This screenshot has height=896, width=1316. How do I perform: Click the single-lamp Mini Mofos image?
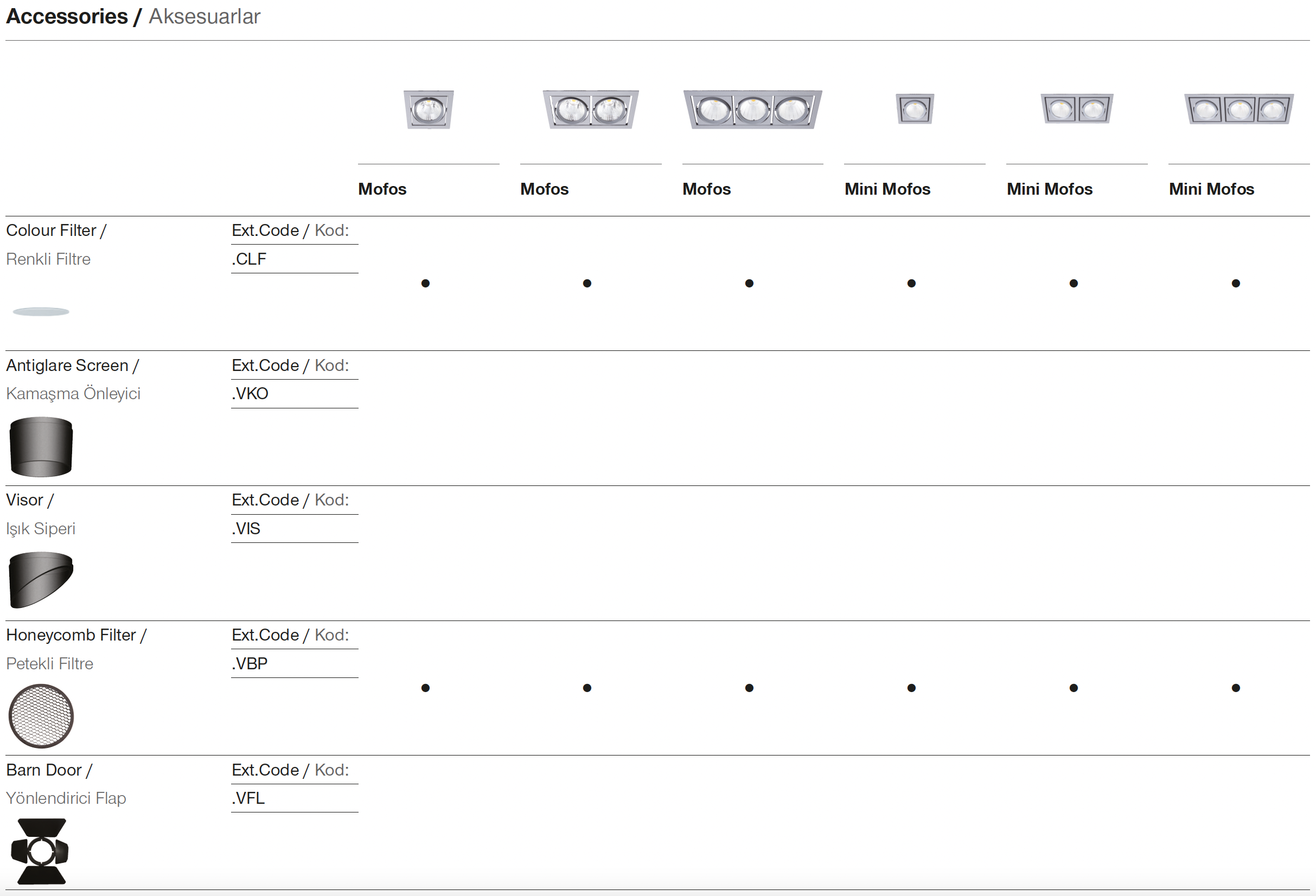[x=915, y=108]
